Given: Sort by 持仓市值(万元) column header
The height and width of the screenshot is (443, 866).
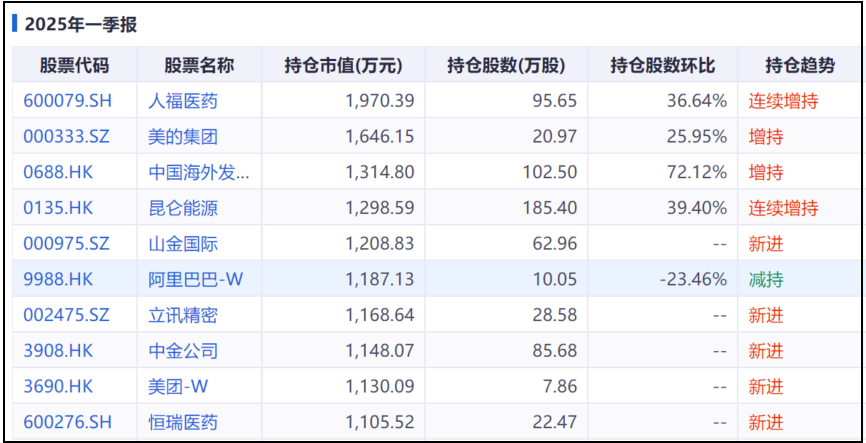Looking at the screenshot, I should coord(343,66).
